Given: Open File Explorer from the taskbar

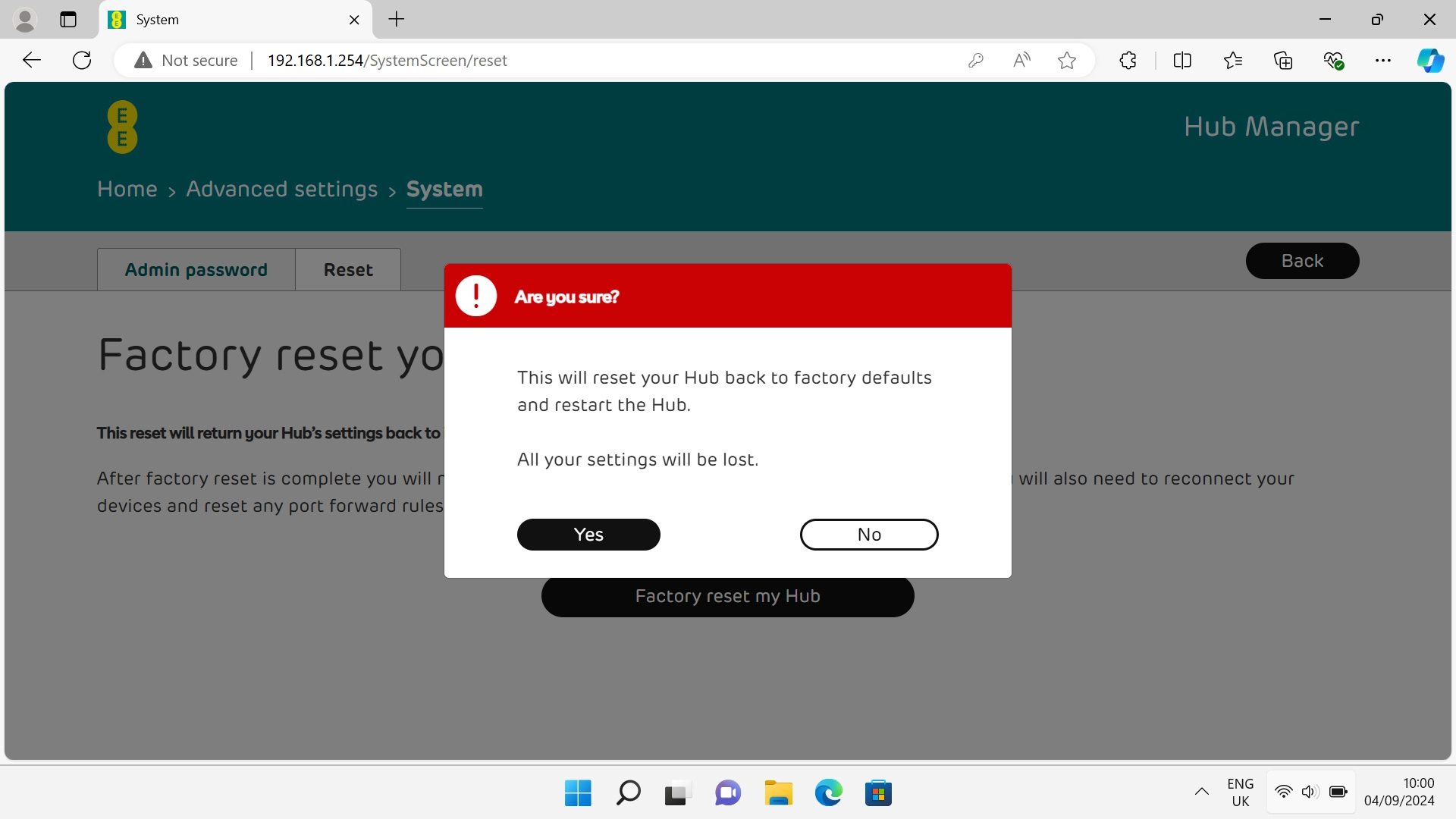Looking at the screenshot, I should click(x=778, y=792).
